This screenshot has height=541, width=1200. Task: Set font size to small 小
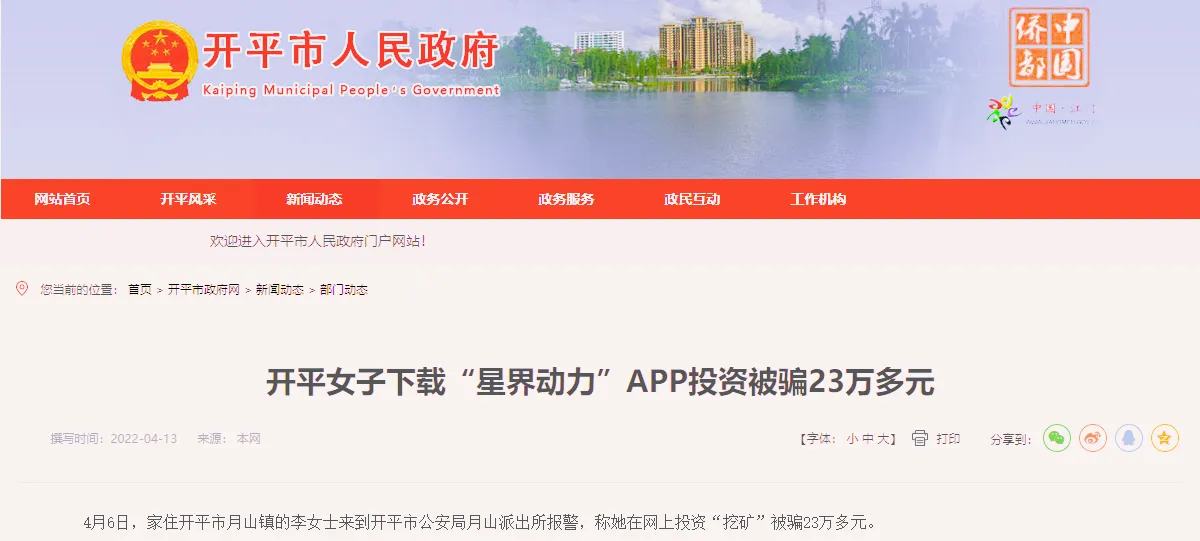click(852, 439)
